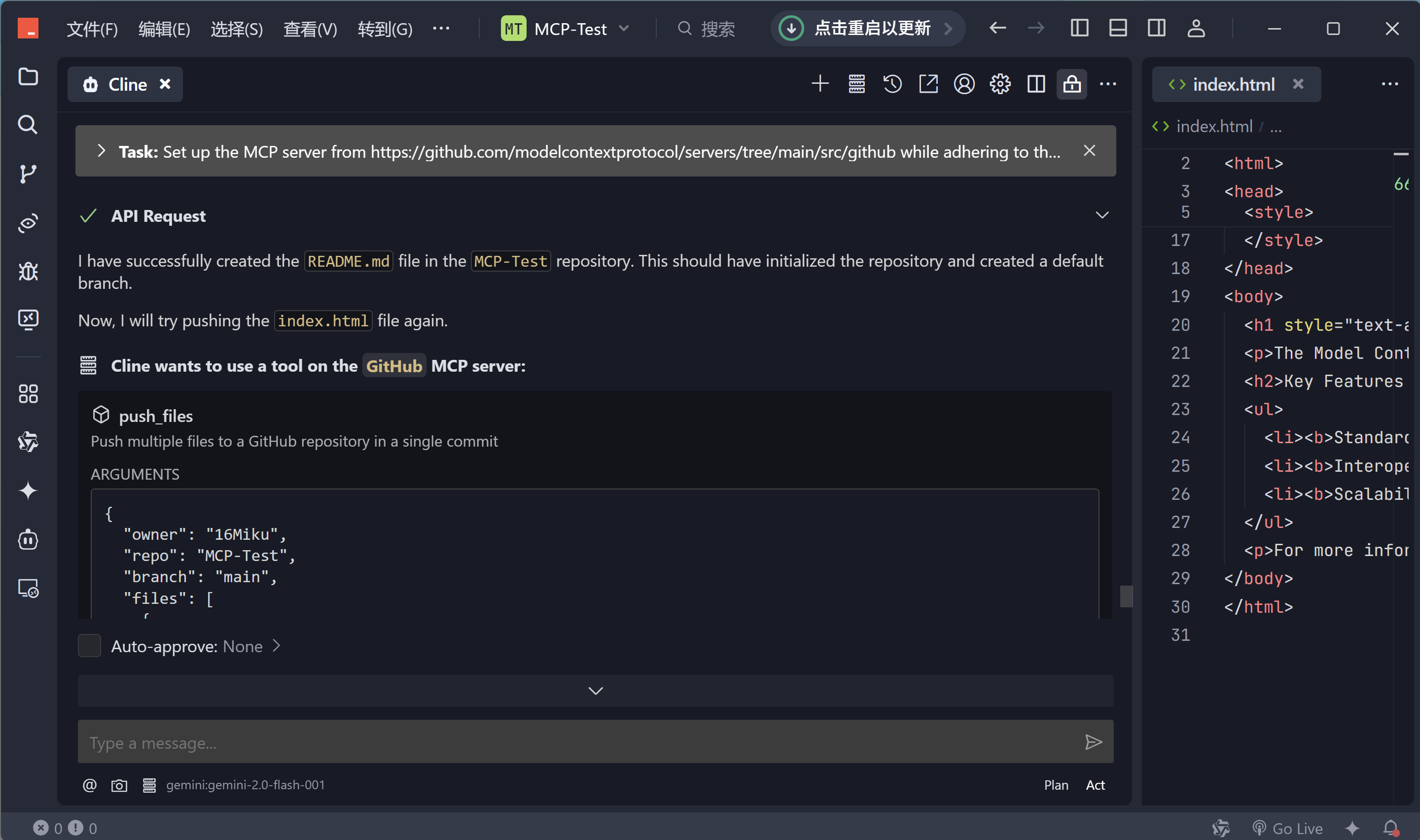Open Extensions view in activity bar
Viewport: 1420px width, 840px height.
point(28,394)
